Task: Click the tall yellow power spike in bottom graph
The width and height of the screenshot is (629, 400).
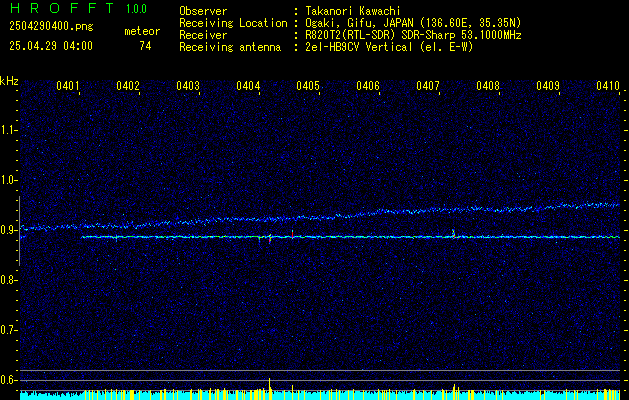Action: 270,388
